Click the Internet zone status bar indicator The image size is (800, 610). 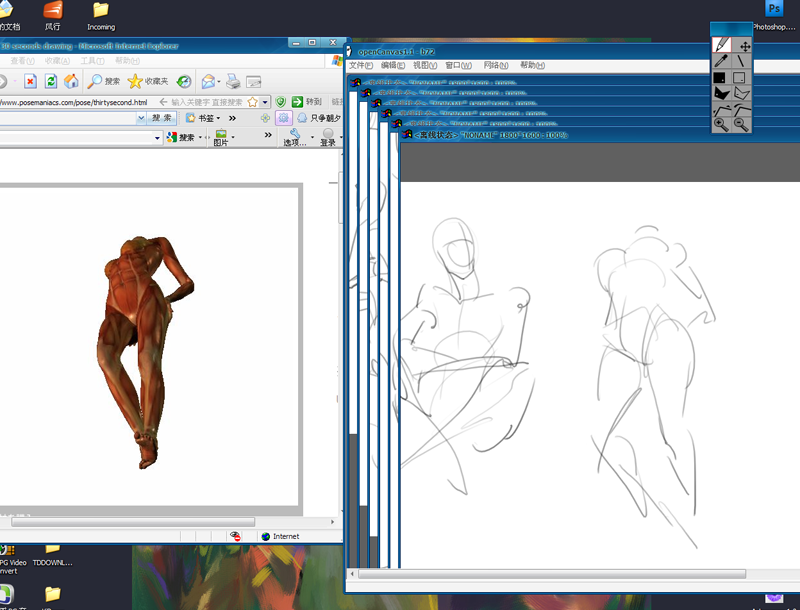[280, 537]
